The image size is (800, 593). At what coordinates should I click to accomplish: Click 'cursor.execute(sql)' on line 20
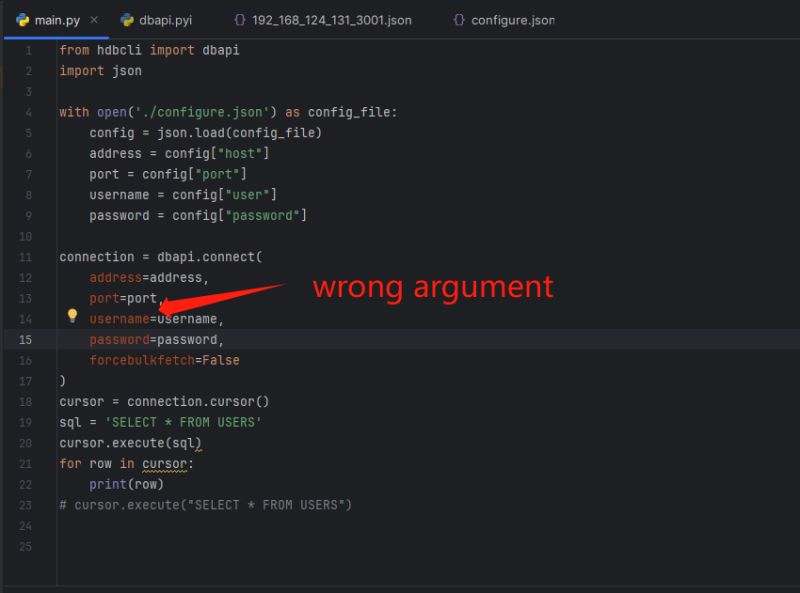tap(131, 443)
